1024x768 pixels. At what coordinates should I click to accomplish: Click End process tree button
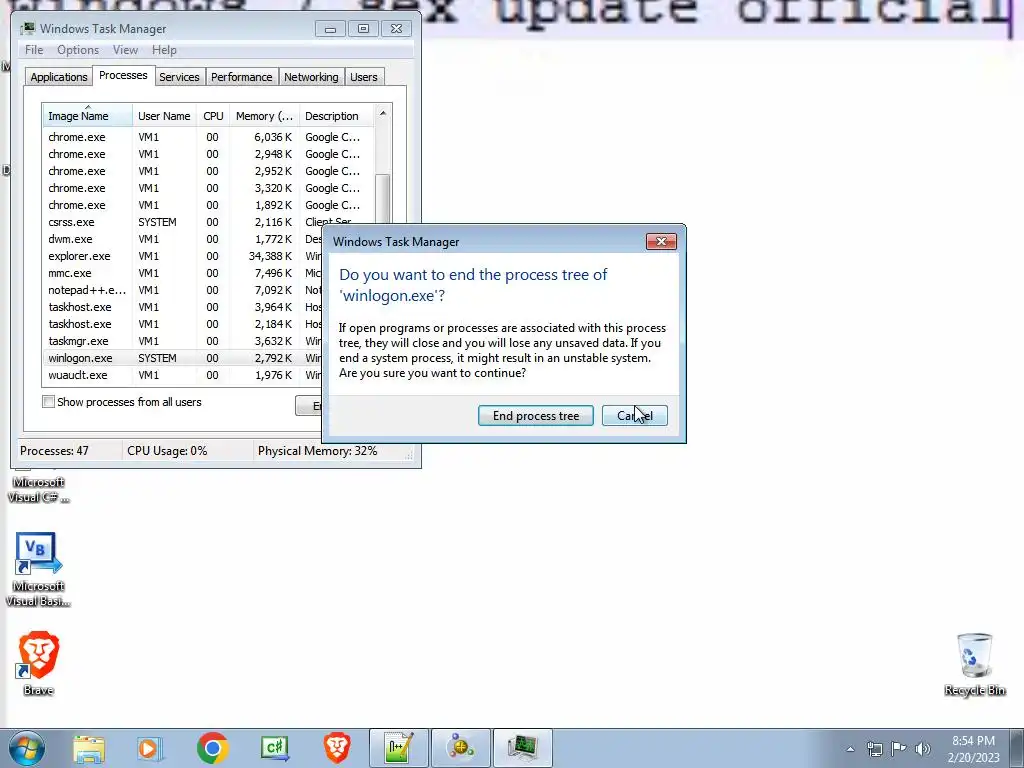[x=536, y=415]
